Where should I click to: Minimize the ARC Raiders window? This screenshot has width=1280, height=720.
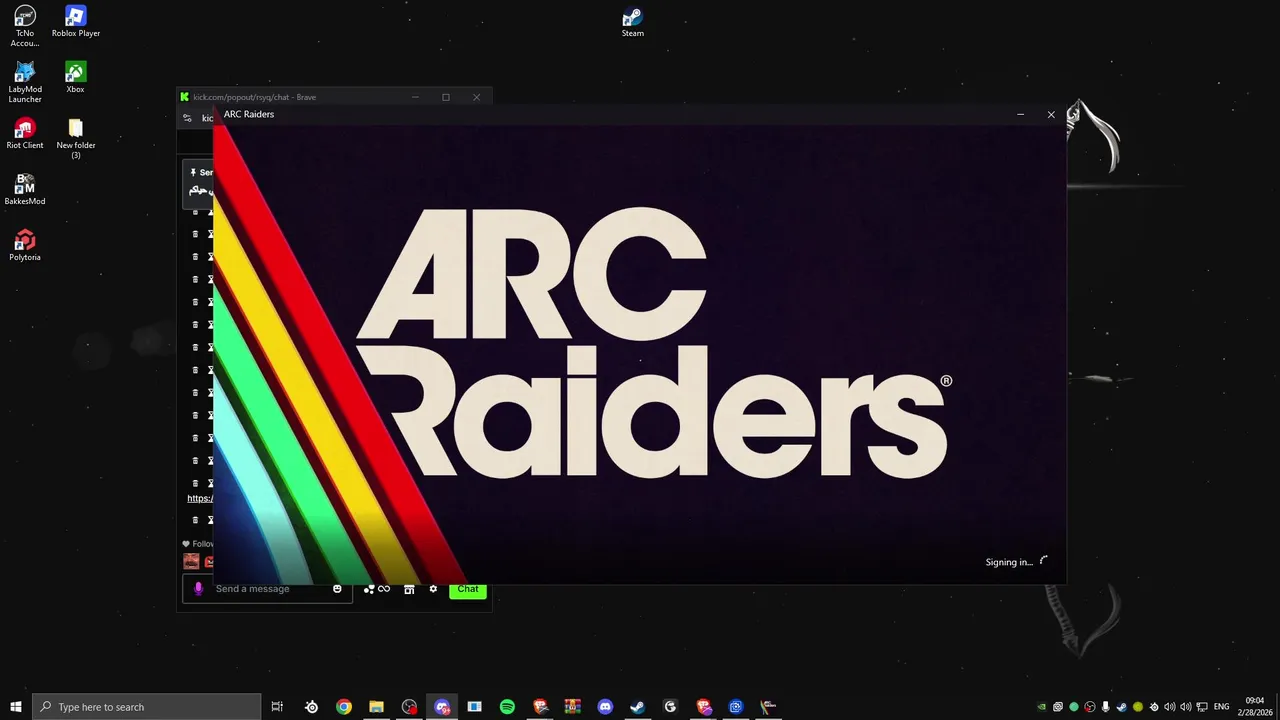point(1020,115)
